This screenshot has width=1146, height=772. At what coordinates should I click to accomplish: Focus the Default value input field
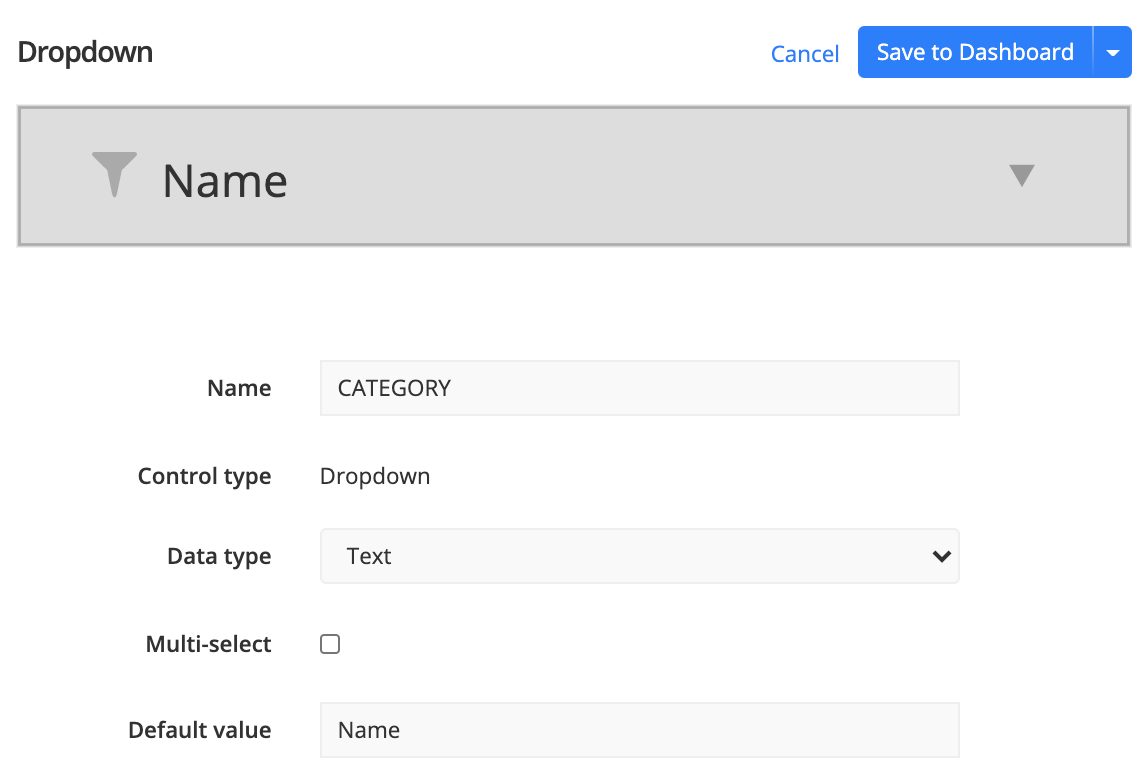coord(640,730)
